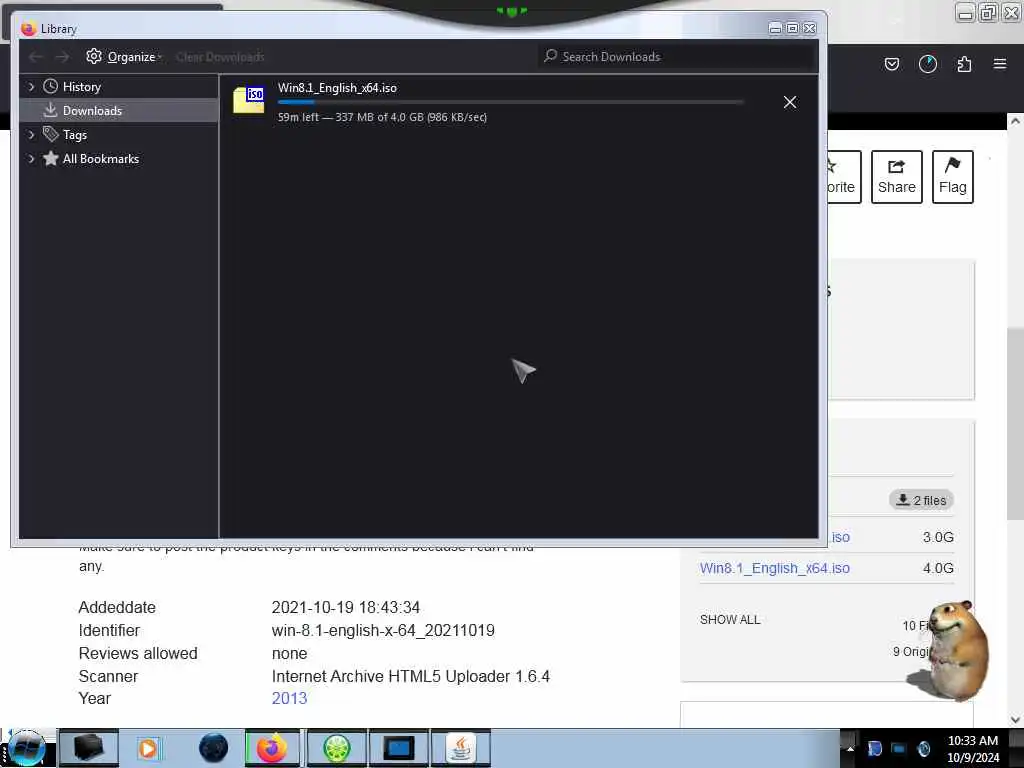Open the Win8.1_English_x64.iso page link
1024x768 pixels.
click(x=775, y=568)
